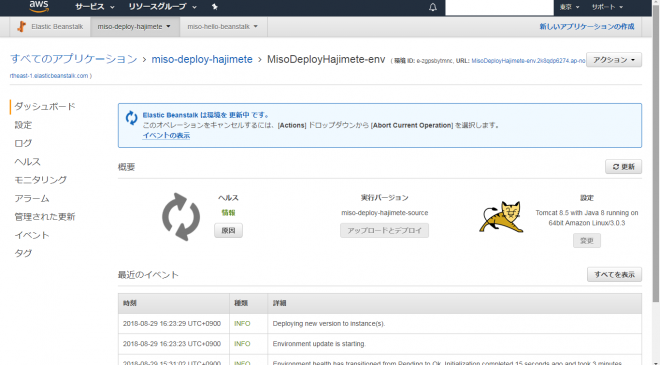The height and width of the screenshot is (365, 660).
Task: Click the アップロードとデプロイ button
Action: point(384,231)
